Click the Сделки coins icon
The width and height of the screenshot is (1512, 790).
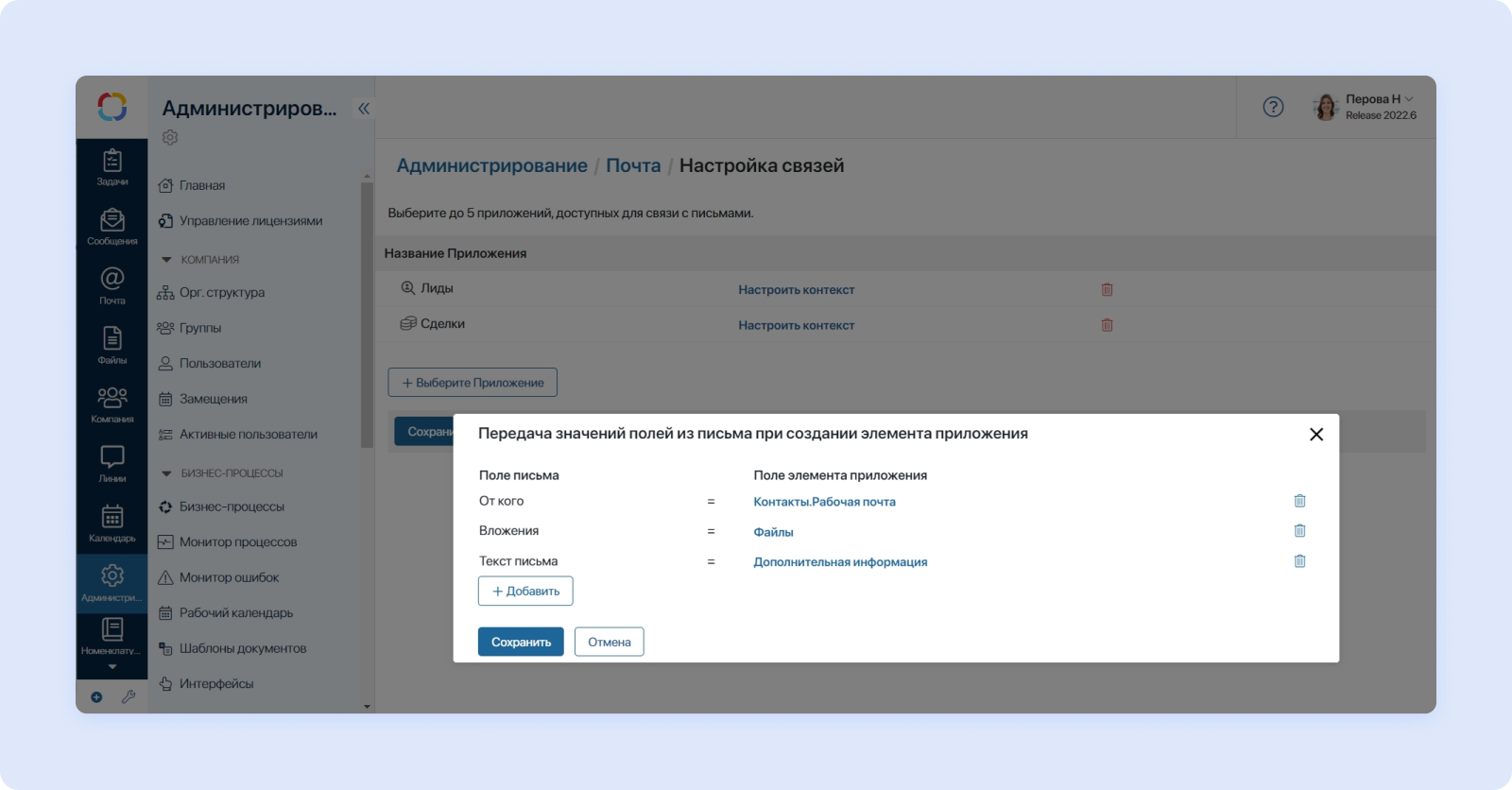pos(408,323)
